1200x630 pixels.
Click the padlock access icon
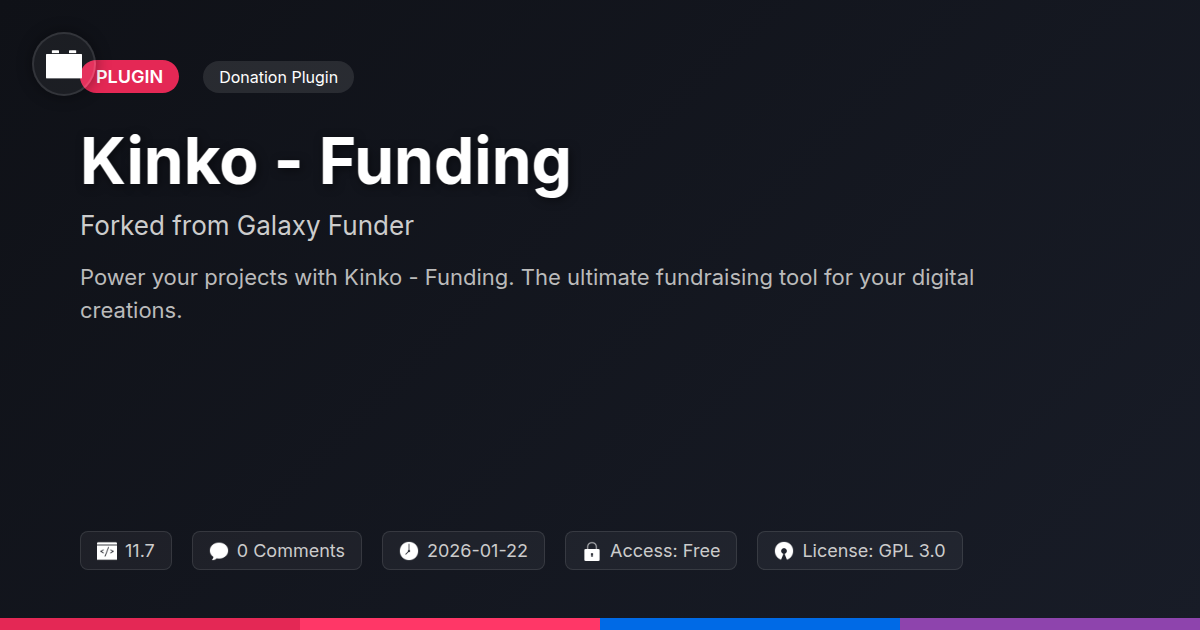coord(591,551)
